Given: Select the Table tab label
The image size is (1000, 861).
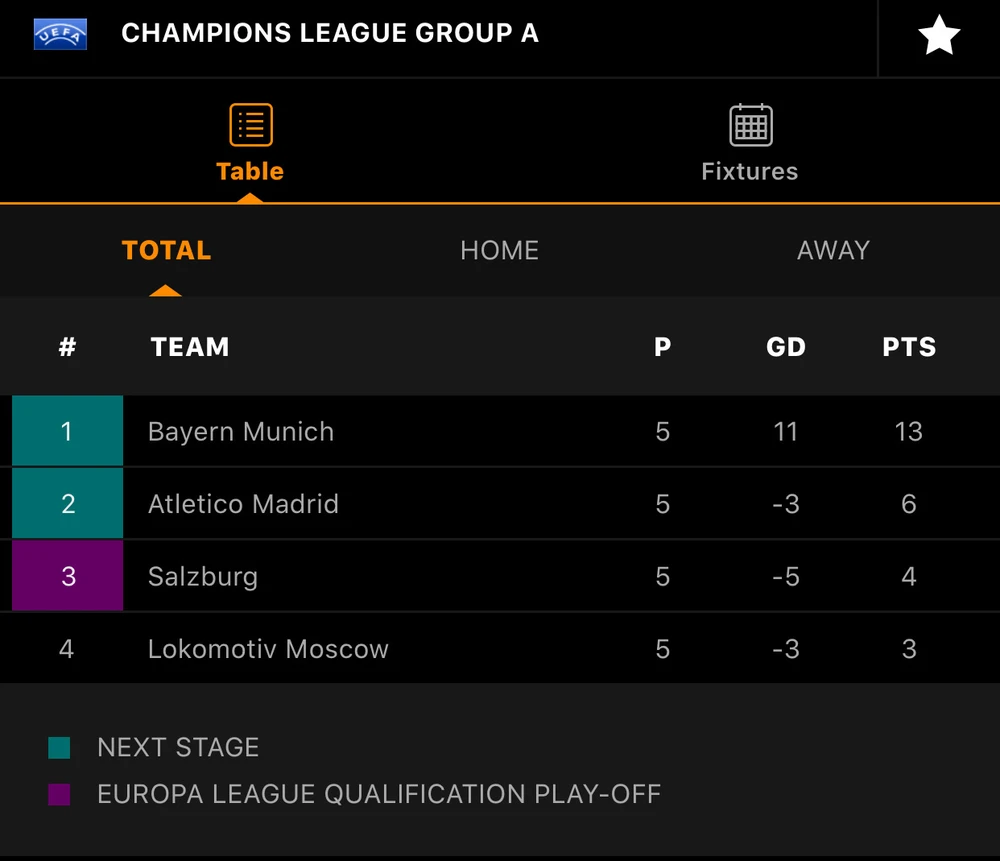Looking at the screenshot, I should pos(250,171).
